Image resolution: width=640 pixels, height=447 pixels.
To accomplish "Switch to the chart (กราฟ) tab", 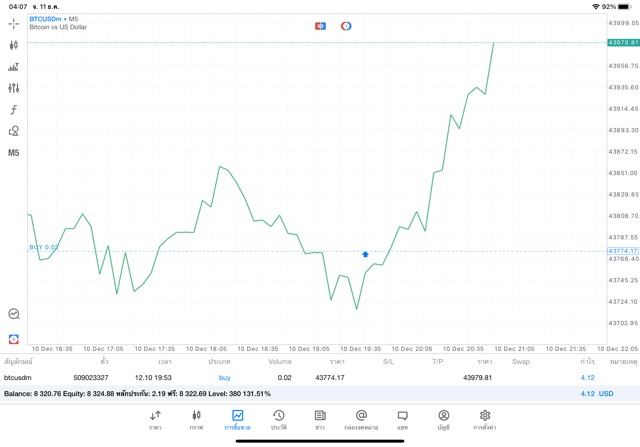I will (196, 420).
